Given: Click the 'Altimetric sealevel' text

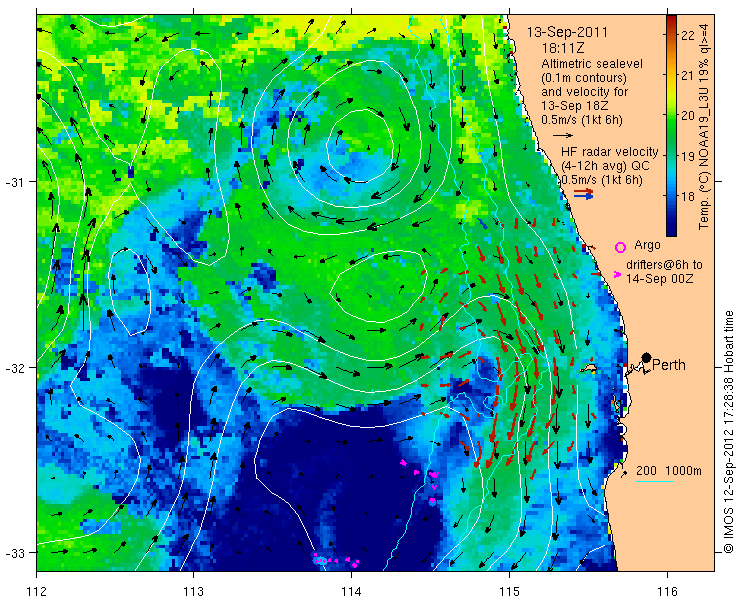Looking at the screenshot, I should (x=592, y=64).
